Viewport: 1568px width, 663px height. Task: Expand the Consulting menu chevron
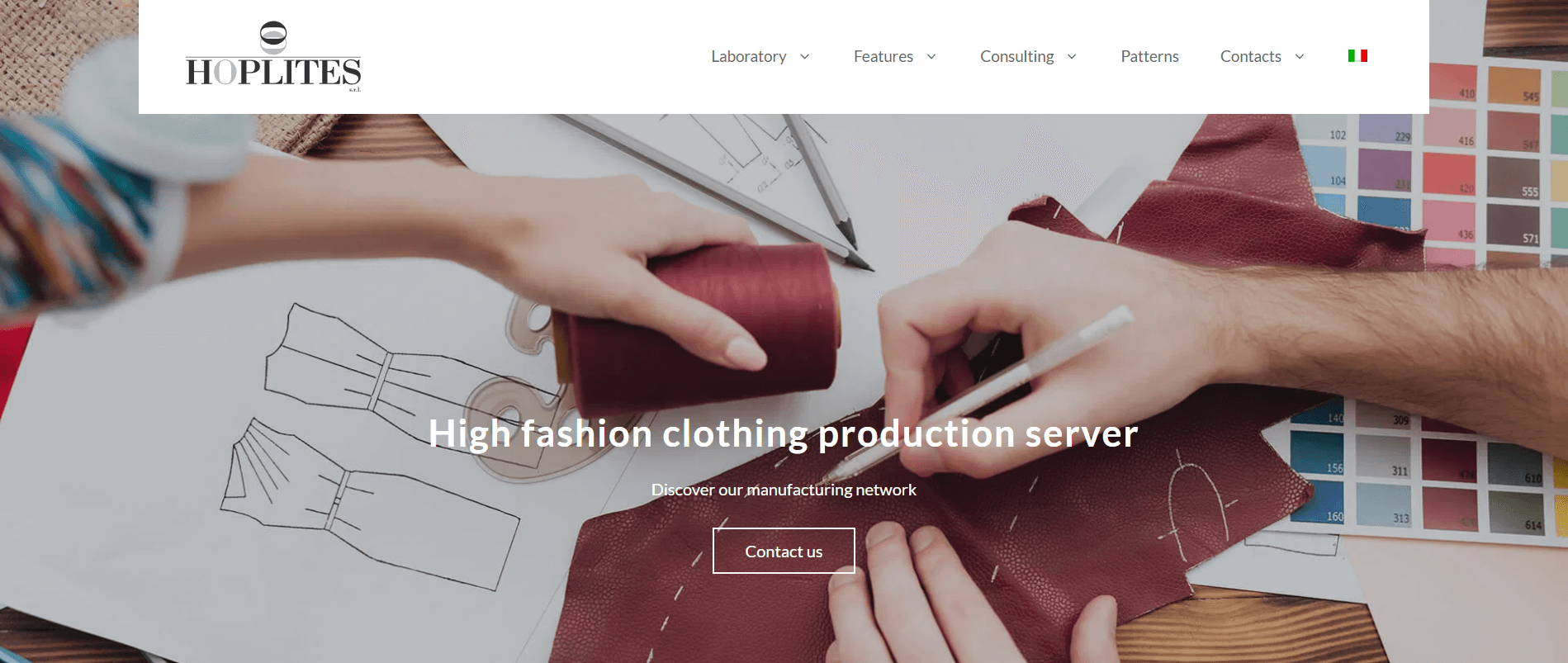(1072, 56)
